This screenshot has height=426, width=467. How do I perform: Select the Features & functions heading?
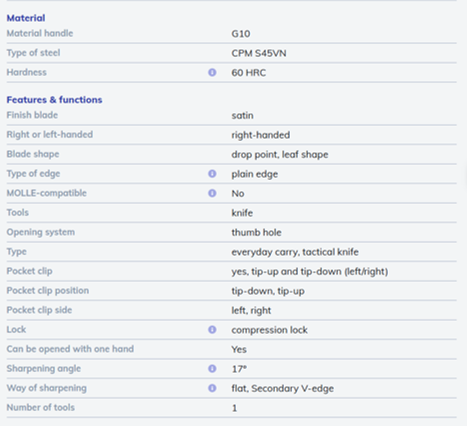[x=54, y=100]
